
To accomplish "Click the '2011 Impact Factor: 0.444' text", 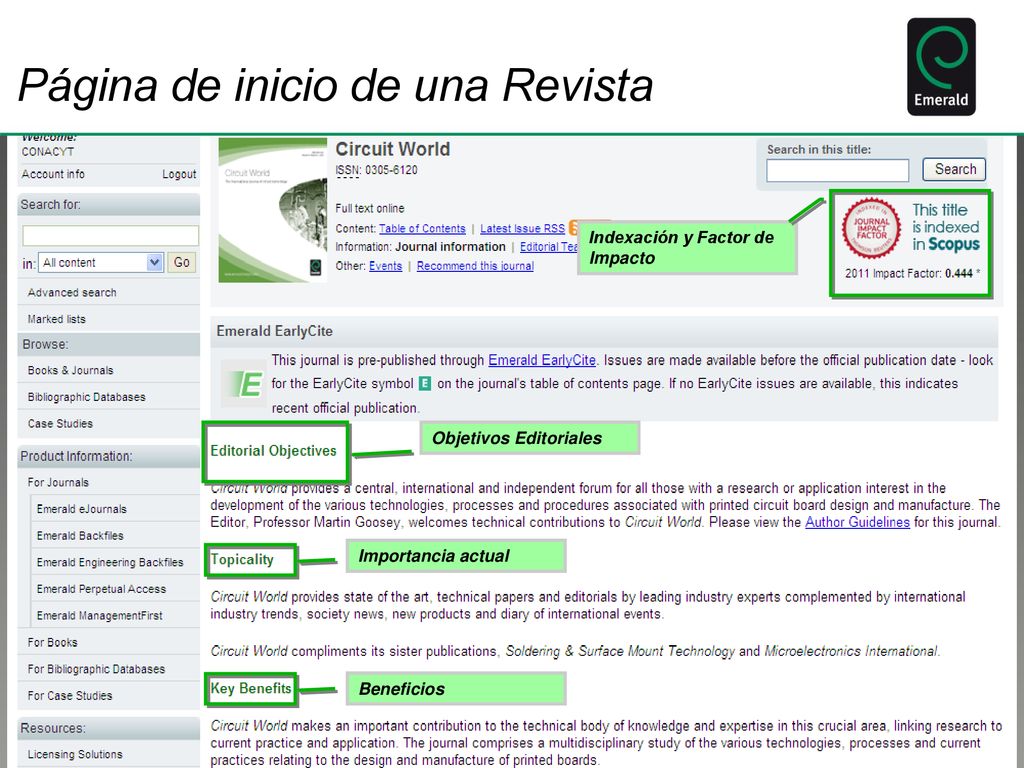I will coord(909,274).
